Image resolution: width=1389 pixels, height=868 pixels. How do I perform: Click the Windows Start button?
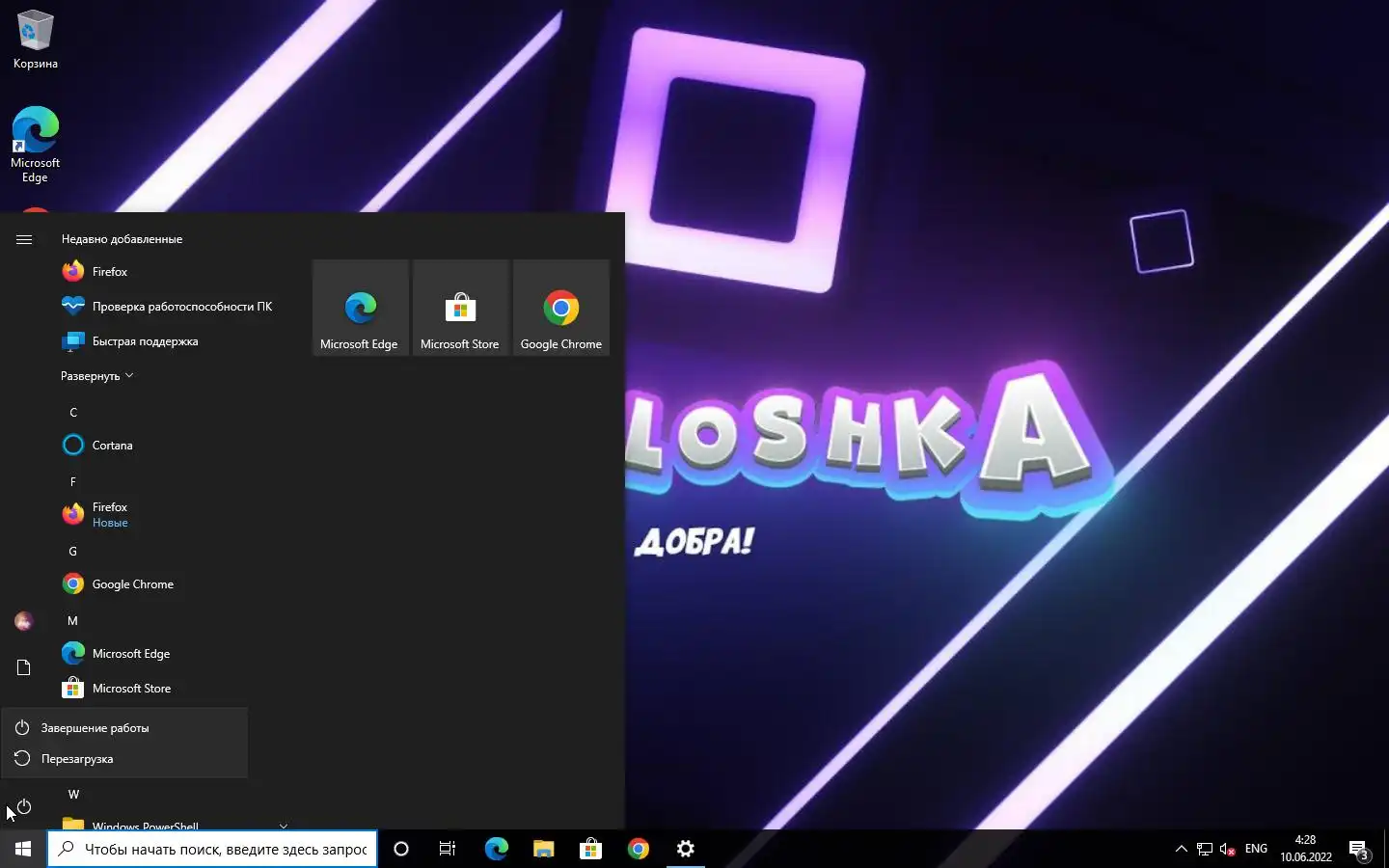coord(23,849)
